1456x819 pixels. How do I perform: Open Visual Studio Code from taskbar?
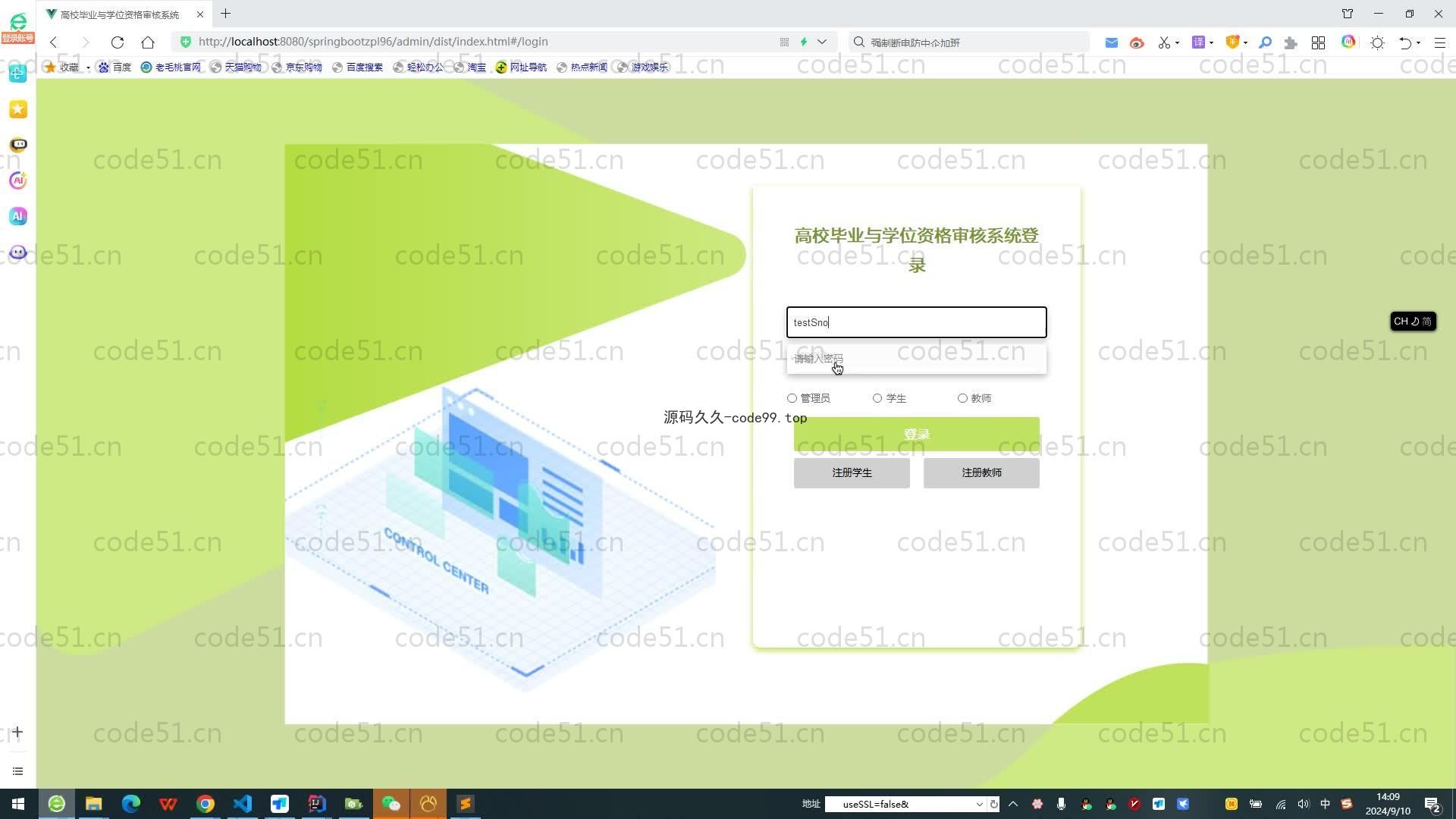tap(243, 804)
